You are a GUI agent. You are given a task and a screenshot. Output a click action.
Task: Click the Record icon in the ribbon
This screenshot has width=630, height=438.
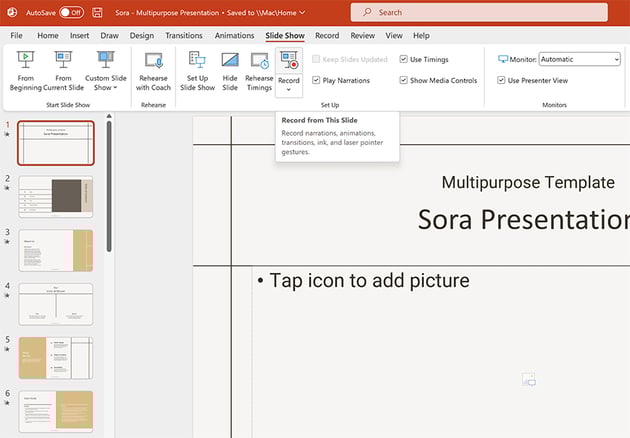tap(288, 62)
